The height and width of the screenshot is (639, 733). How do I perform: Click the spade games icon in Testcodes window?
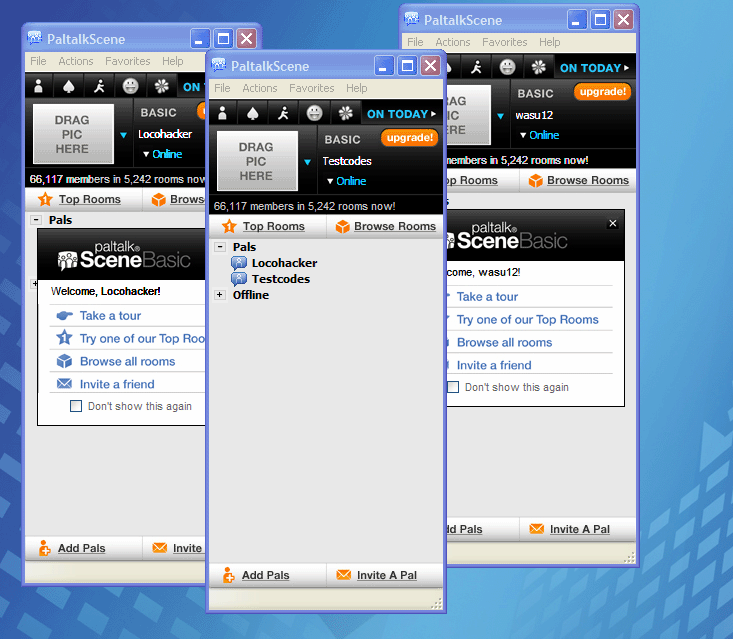coord(252,113)
